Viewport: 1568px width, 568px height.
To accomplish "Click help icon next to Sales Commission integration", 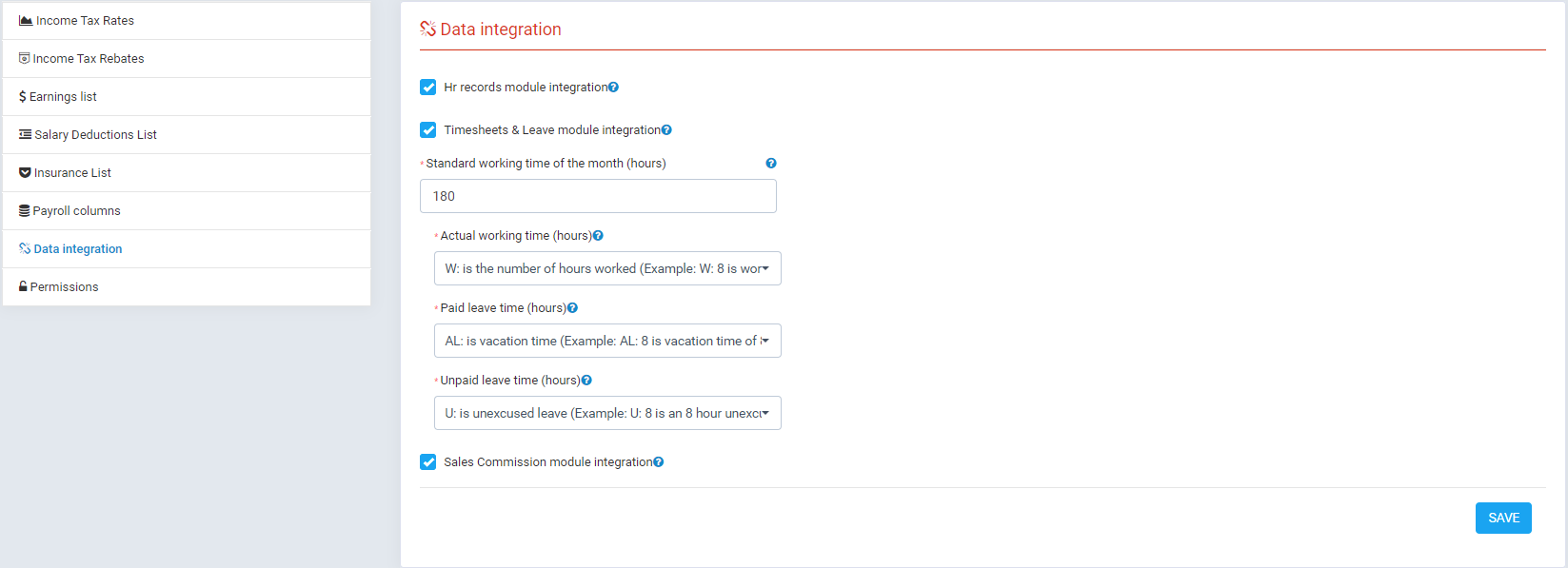I will [x=659, y=462].
